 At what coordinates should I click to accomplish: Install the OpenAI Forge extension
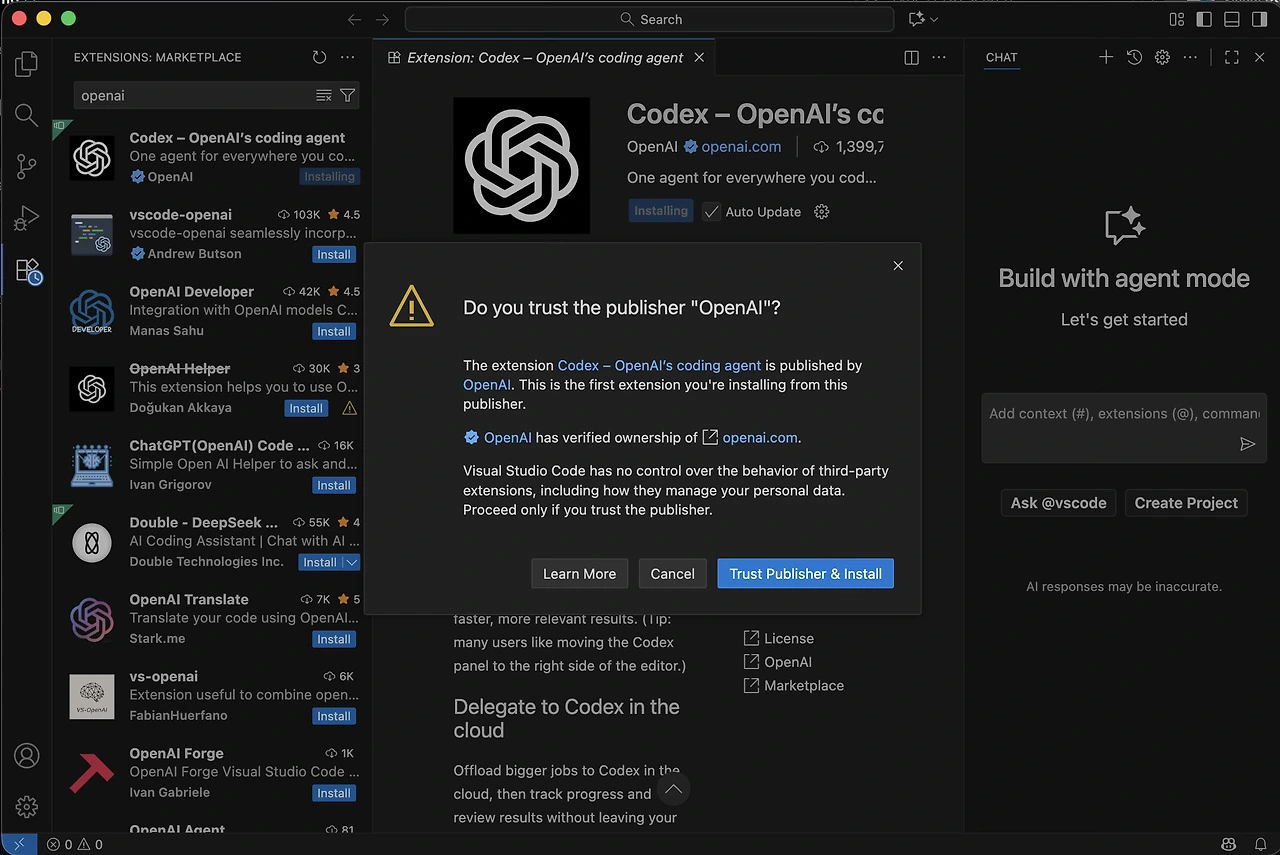(x=333, y=793)
